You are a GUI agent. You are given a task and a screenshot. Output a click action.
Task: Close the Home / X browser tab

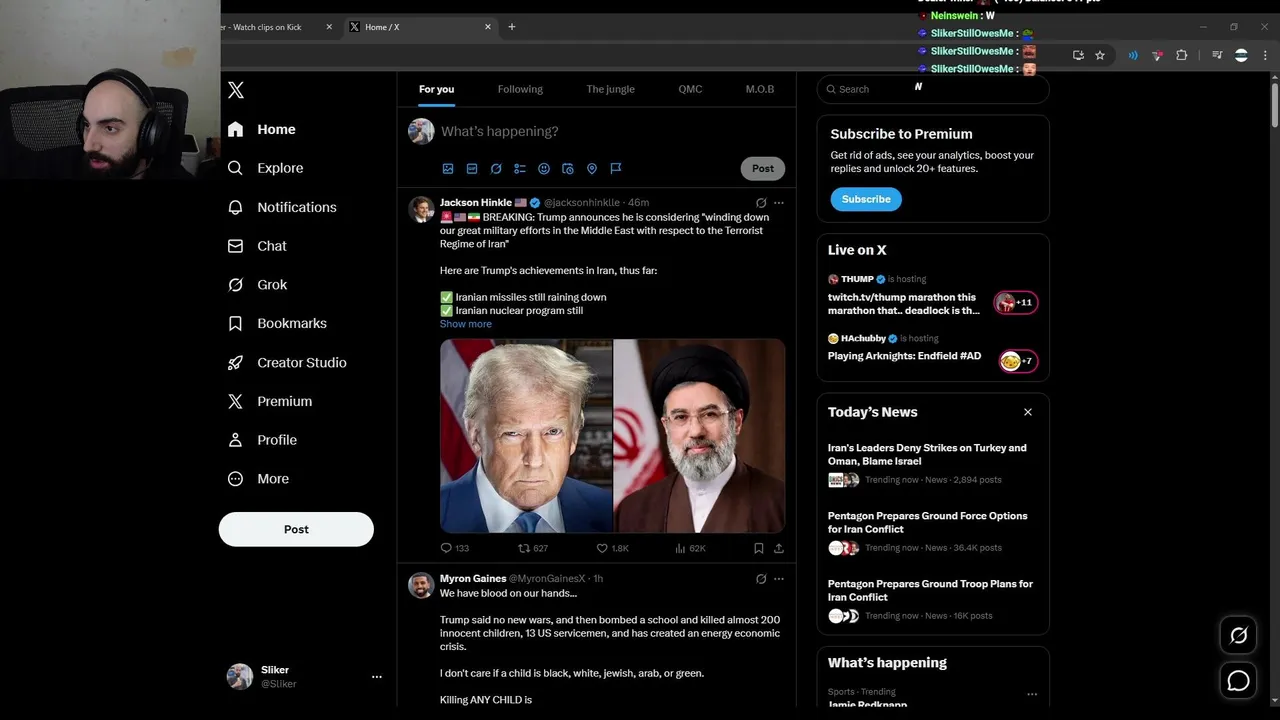[x=488, y=27]
